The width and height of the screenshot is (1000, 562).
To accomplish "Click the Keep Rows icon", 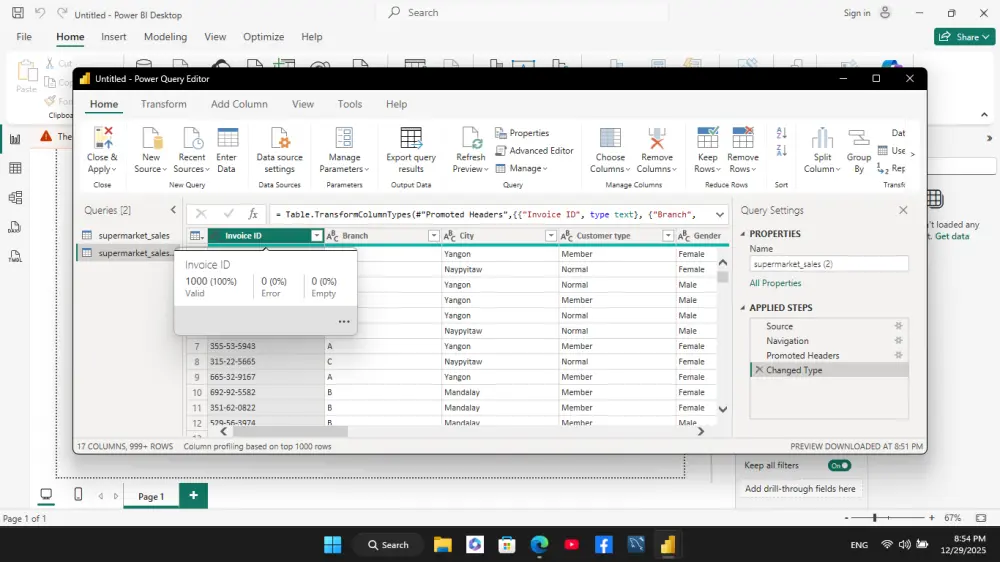I will coord(707,138).
